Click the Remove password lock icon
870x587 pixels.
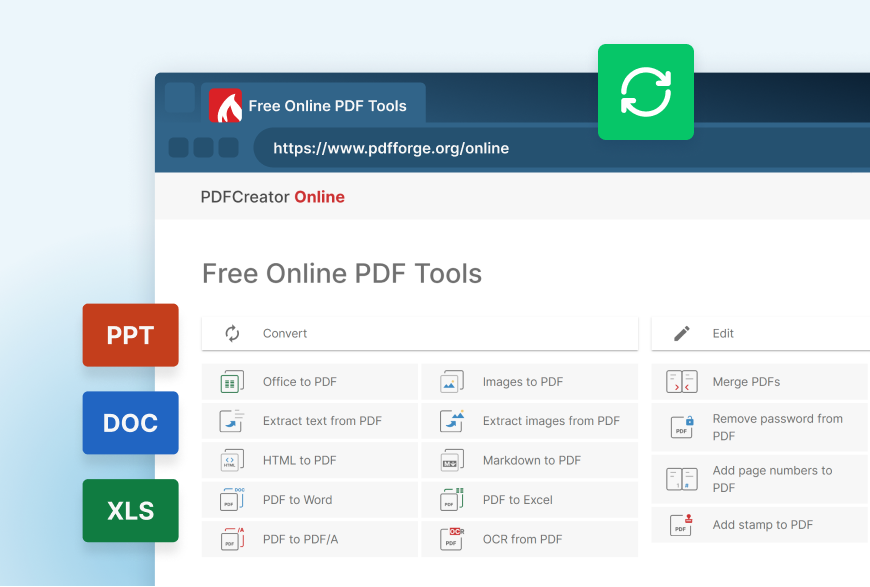(x=682, y=427)
